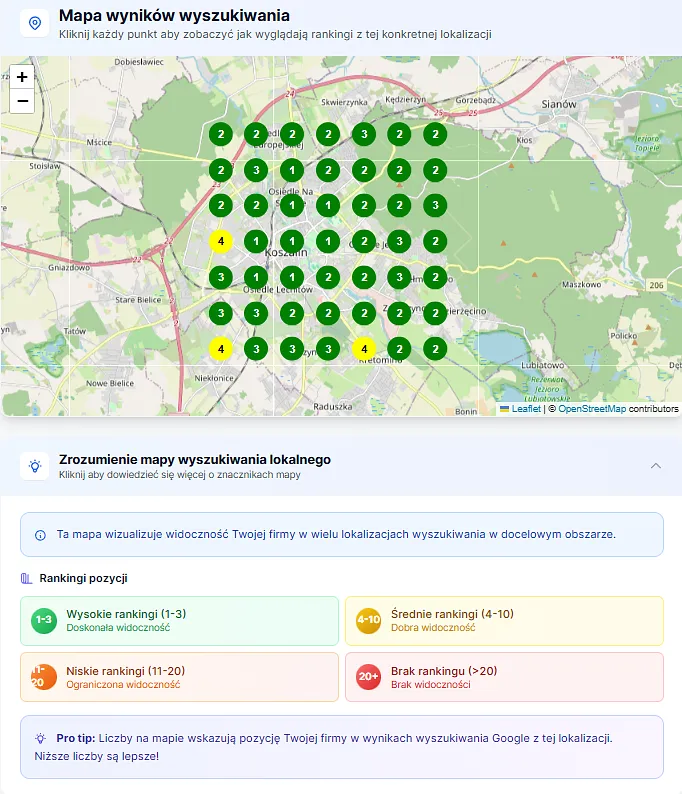Zoom in on the map
This screenshot has height=794, width=682.
(22, 77)
